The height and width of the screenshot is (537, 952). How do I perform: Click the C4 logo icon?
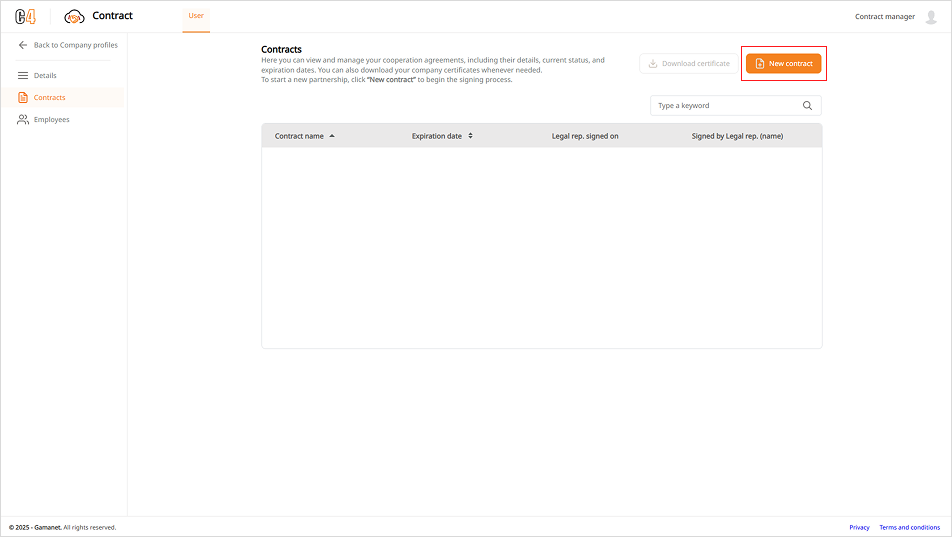pyautogui.click(x=26, y=16)
